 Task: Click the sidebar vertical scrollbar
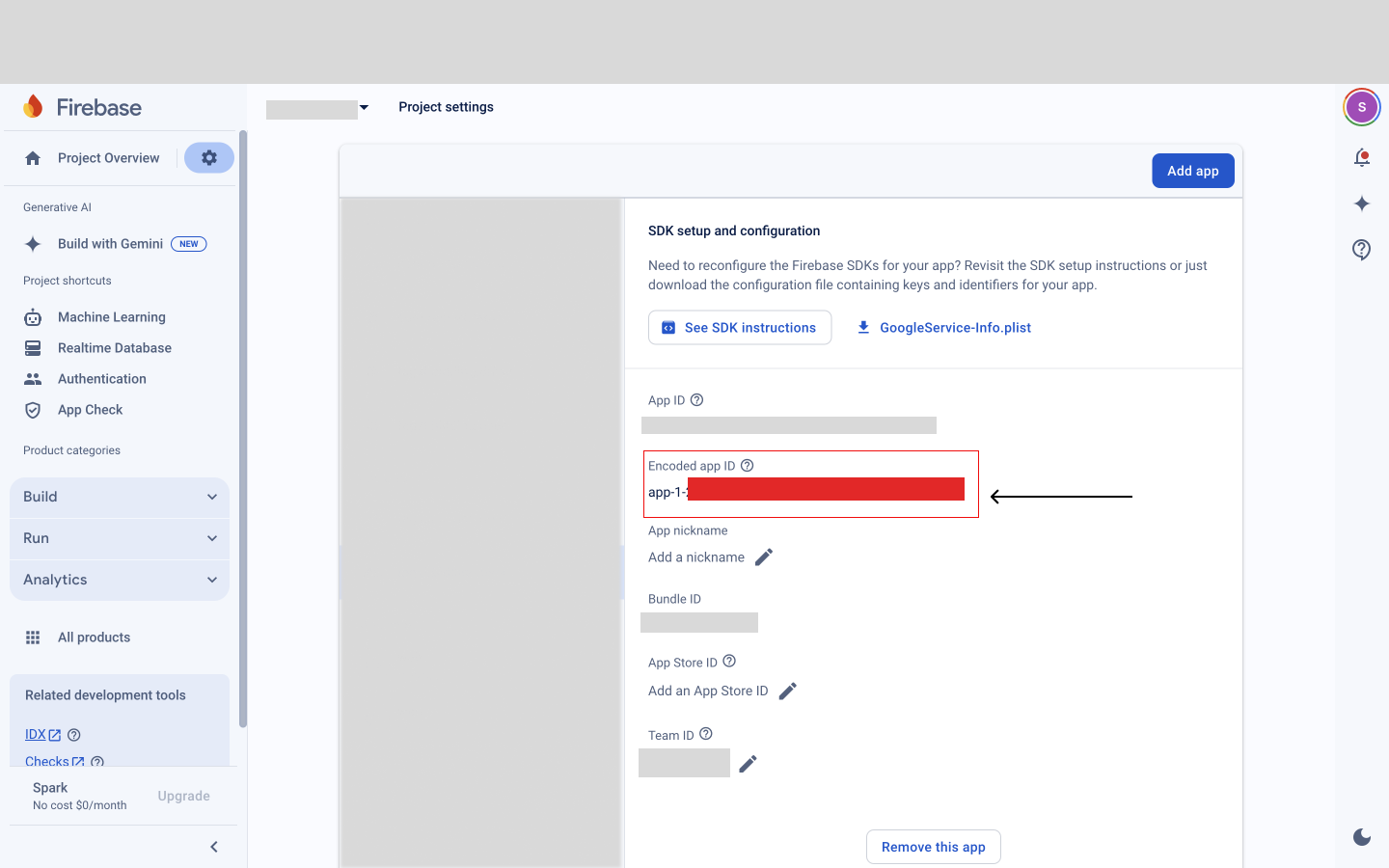pos(243,429)
